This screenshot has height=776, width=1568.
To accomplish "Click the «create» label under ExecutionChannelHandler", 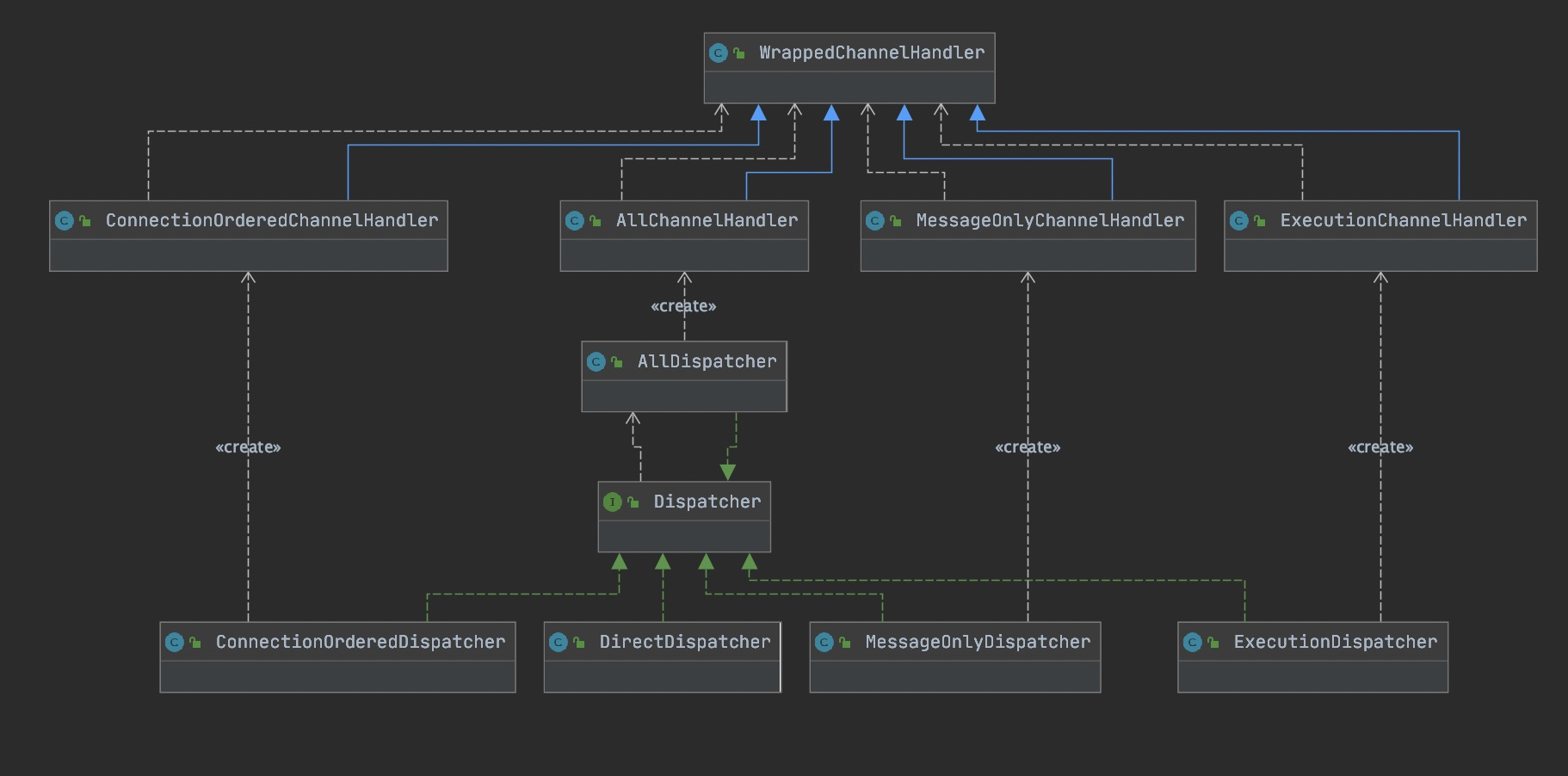I will pos(1380,447).
